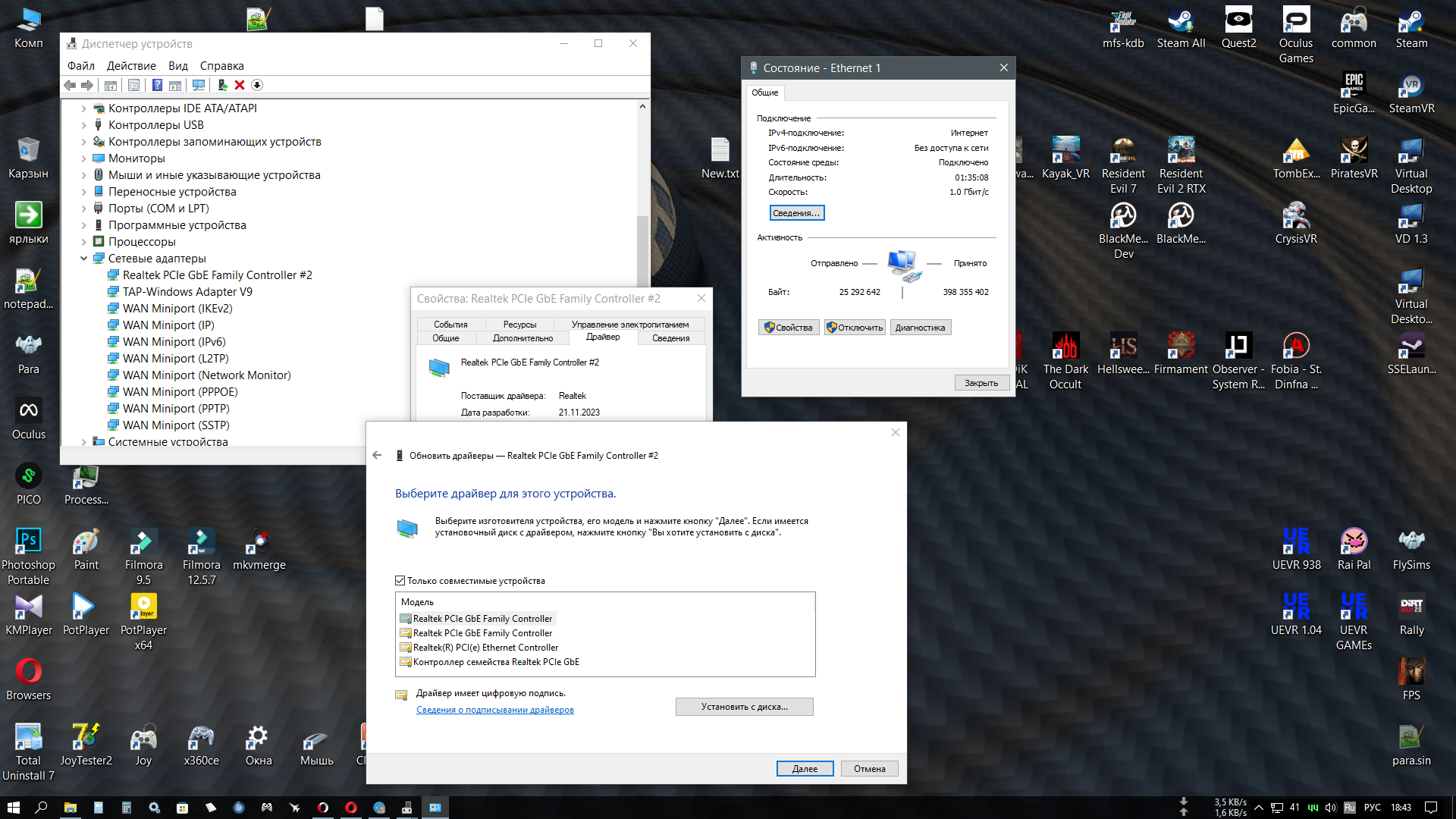This screenshot has width=1456, height=819.
Task: Click the scan for hardware changes icon
Action: click(x=199, y=85)
